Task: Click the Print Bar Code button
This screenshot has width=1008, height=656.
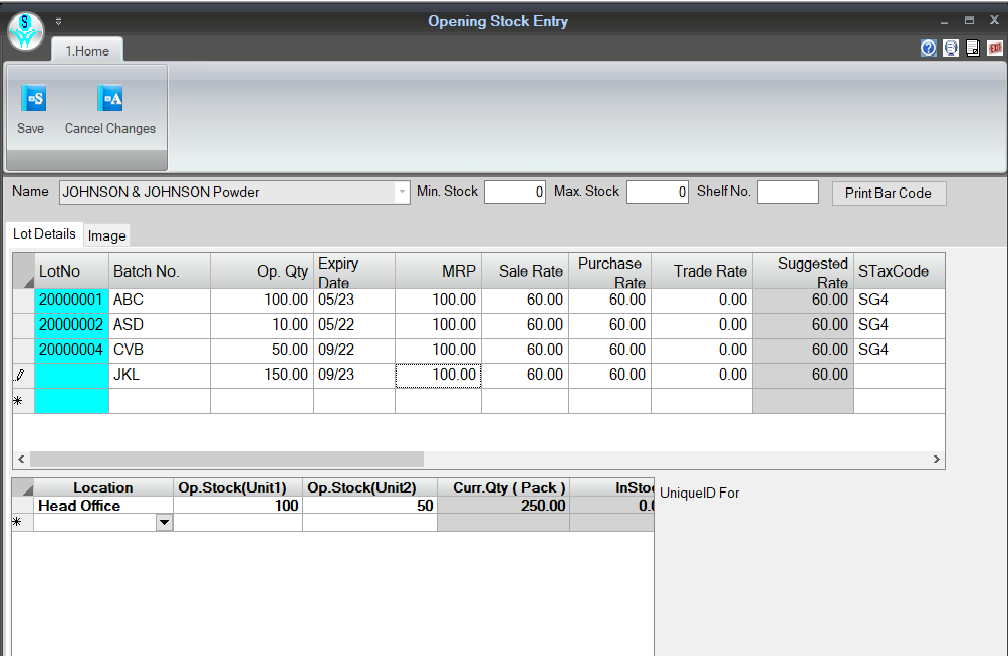Action: tap(888, 193)
